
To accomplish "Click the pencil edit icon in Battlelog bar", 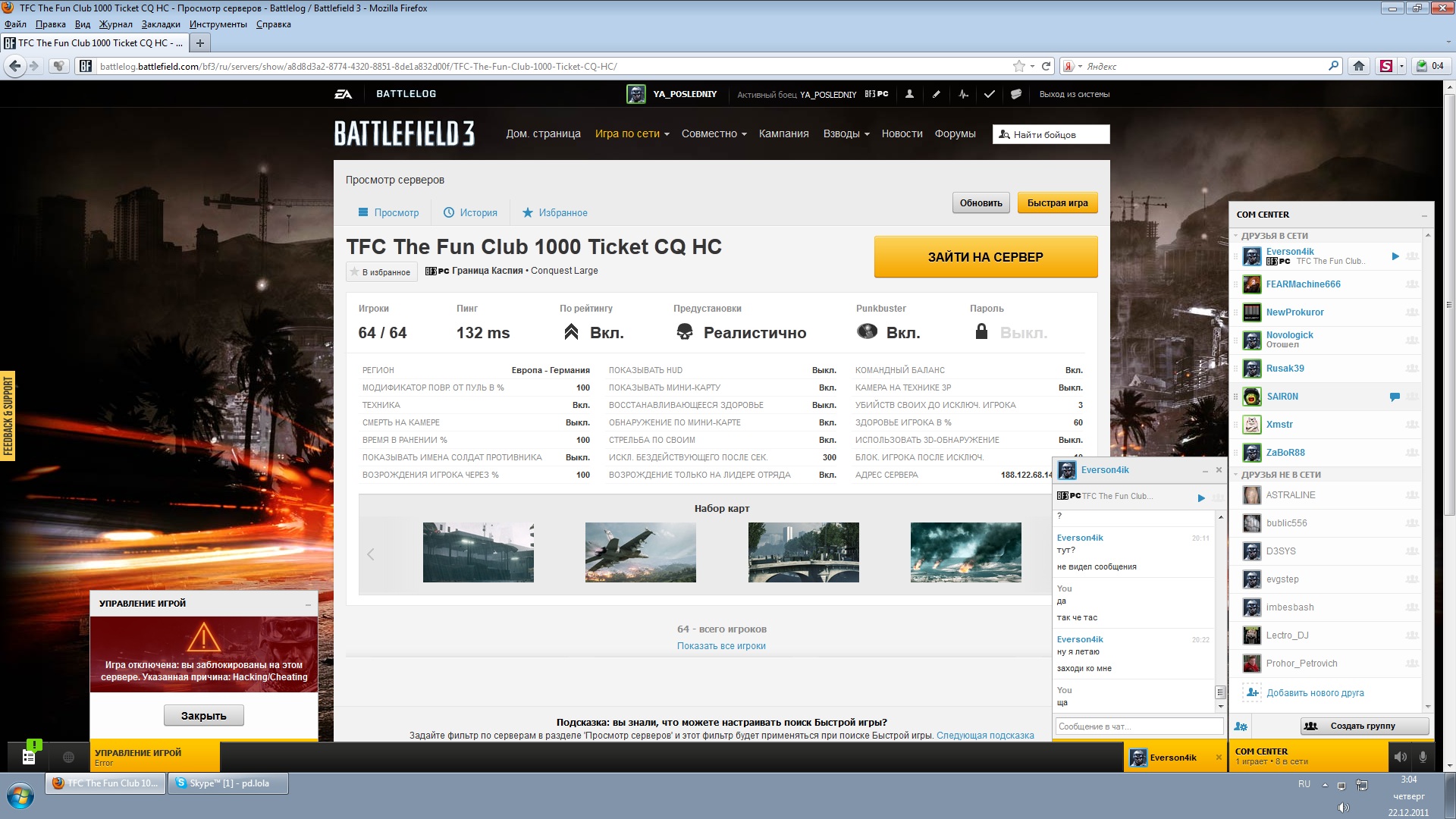I will point(936,94).
